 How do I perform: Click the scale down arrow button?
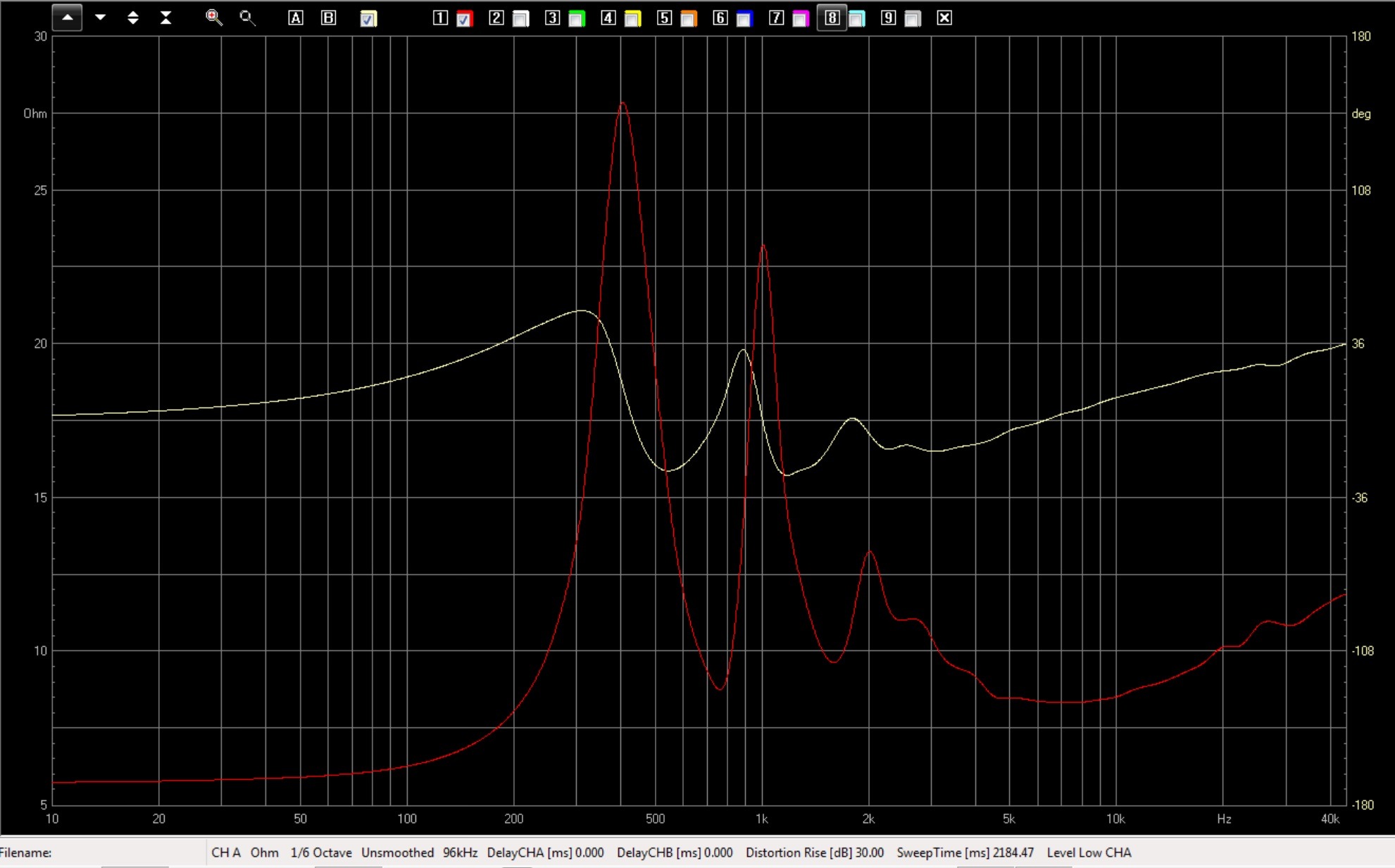click(100, 18)
